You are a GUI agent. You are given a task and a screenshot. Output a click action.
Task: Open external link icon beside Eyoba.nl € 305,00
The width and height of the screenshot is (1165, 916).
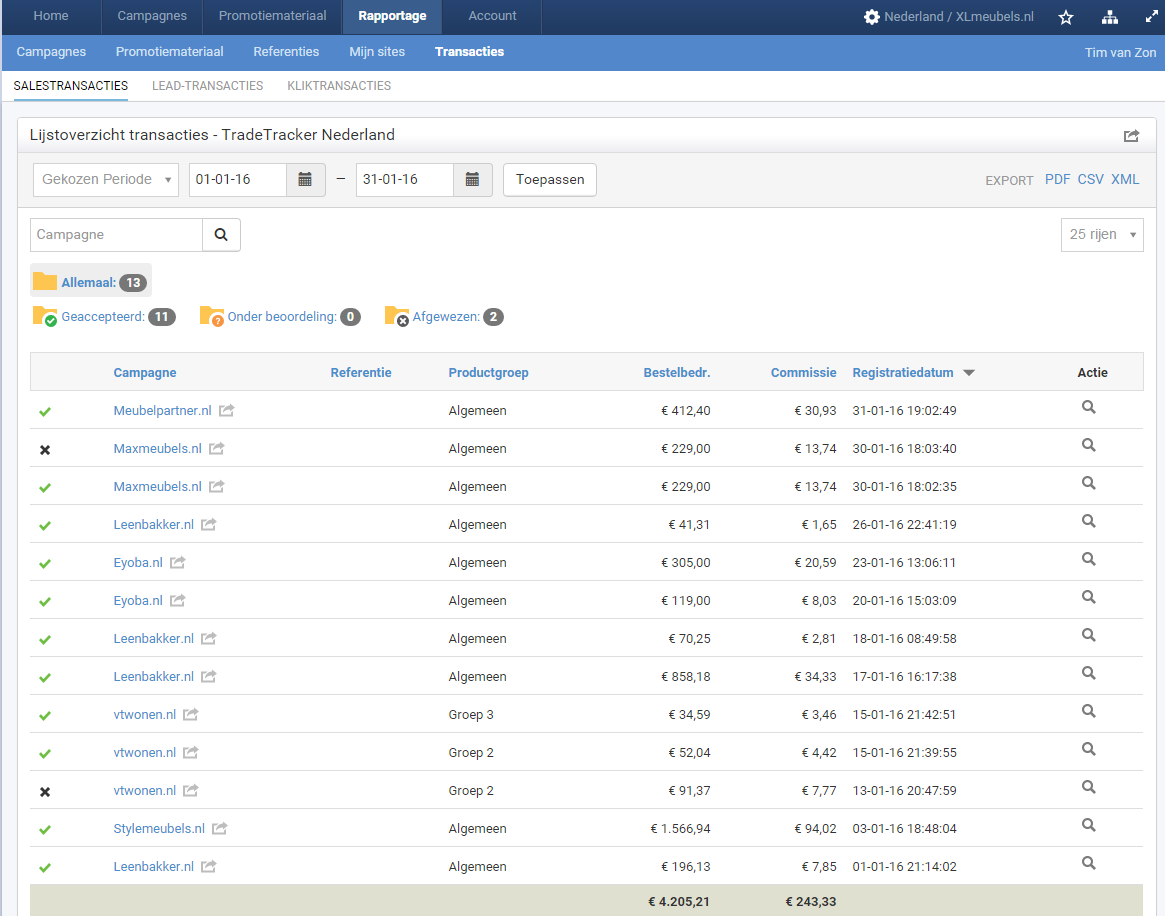click(x=177, y=562)
